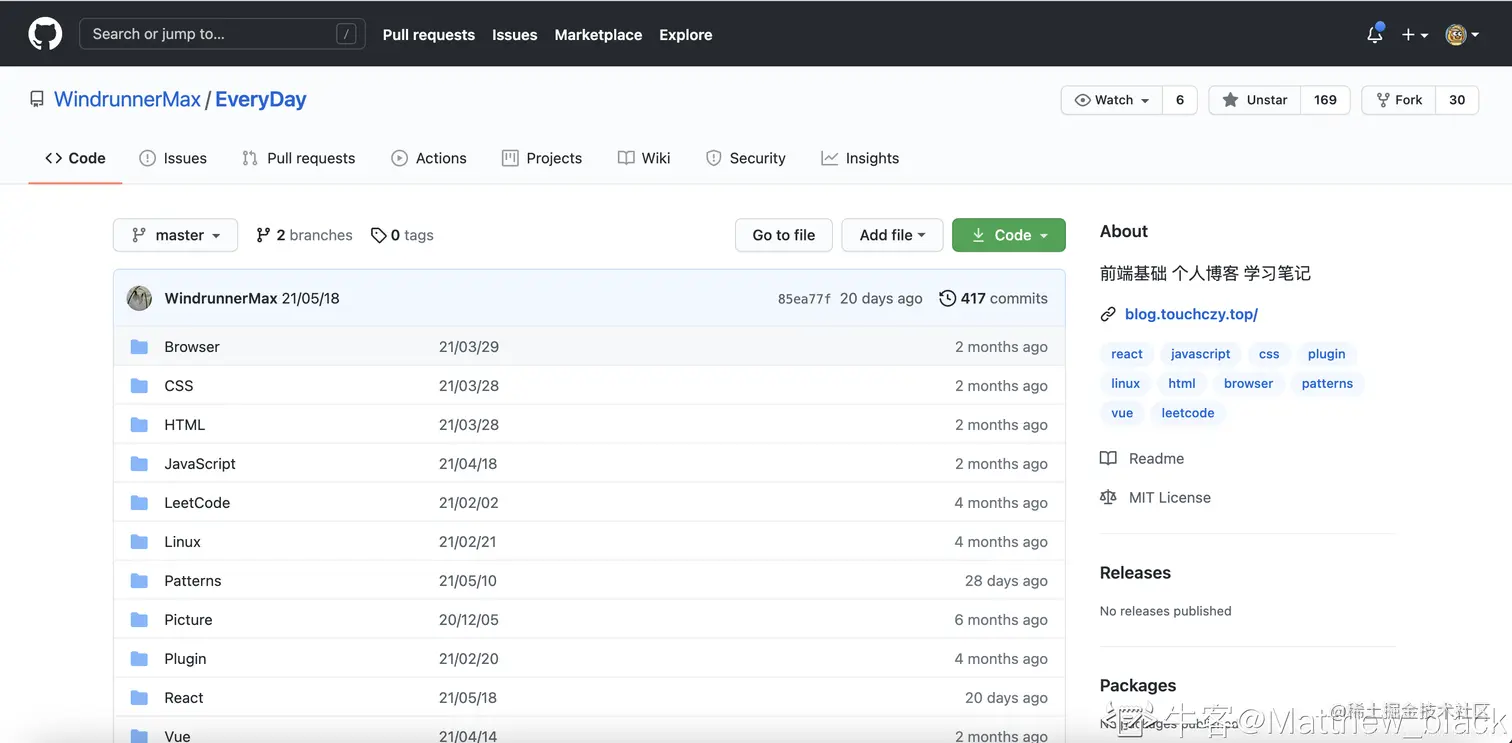Open the repository Pull requests tab

click(299, 158)
